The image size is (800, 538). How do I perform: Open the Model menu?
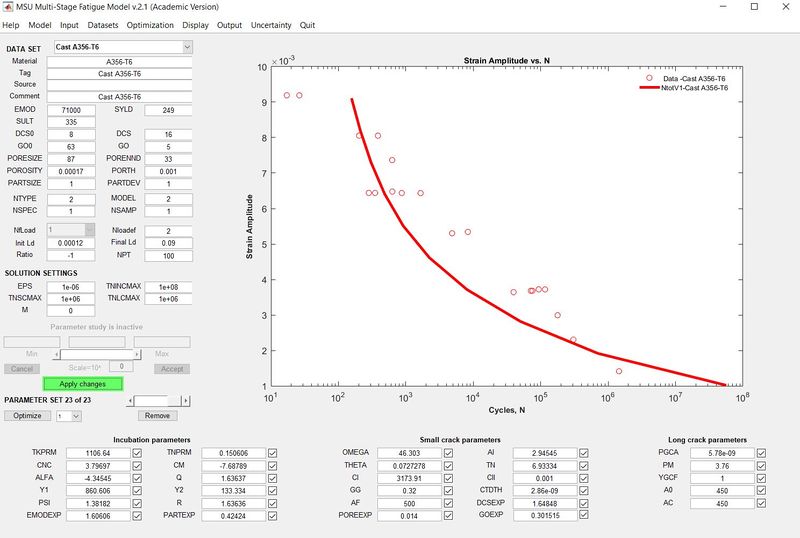pos(40,24)
